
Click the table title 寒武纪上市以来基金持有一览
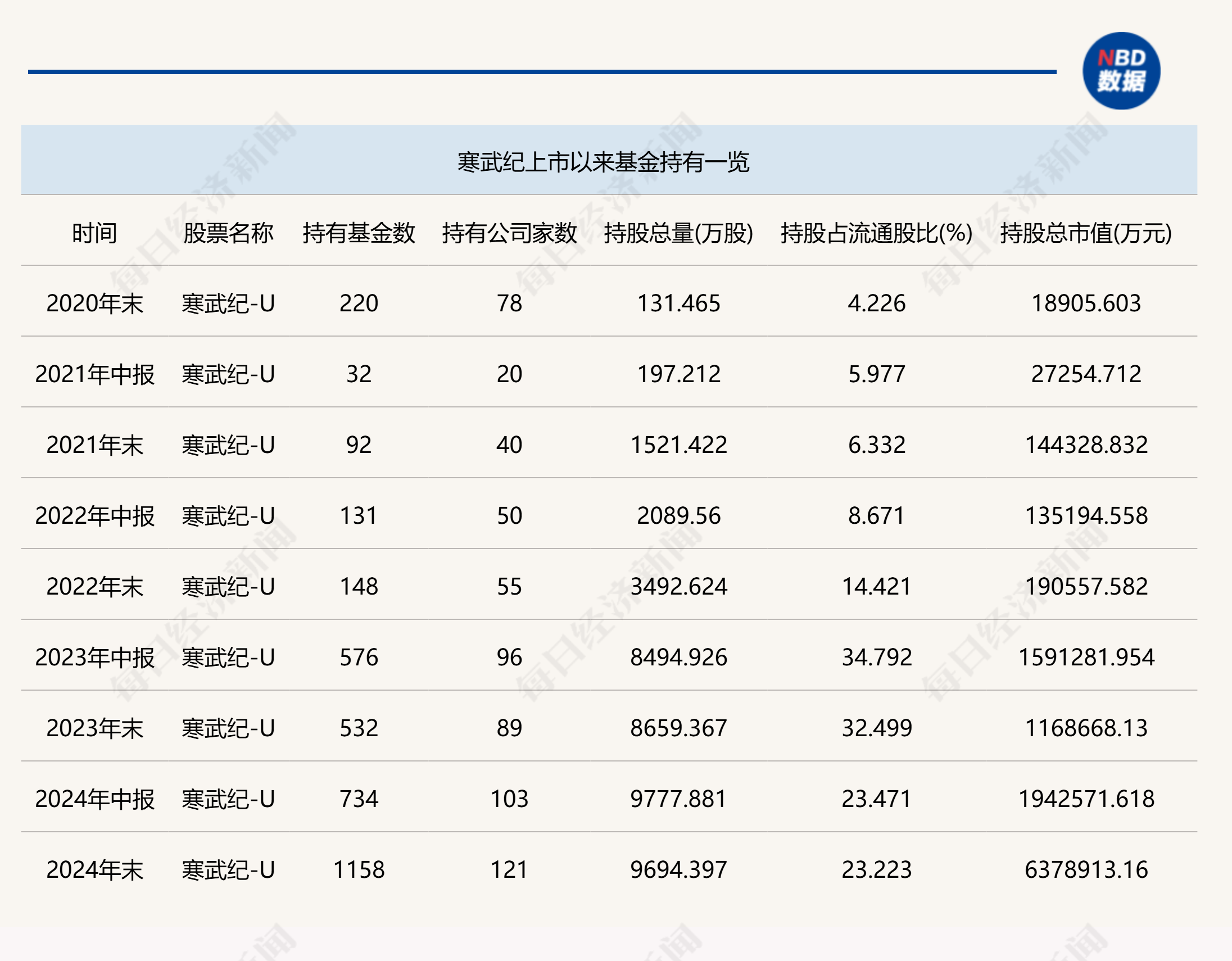pyautogui.click(x=603, y=162)
